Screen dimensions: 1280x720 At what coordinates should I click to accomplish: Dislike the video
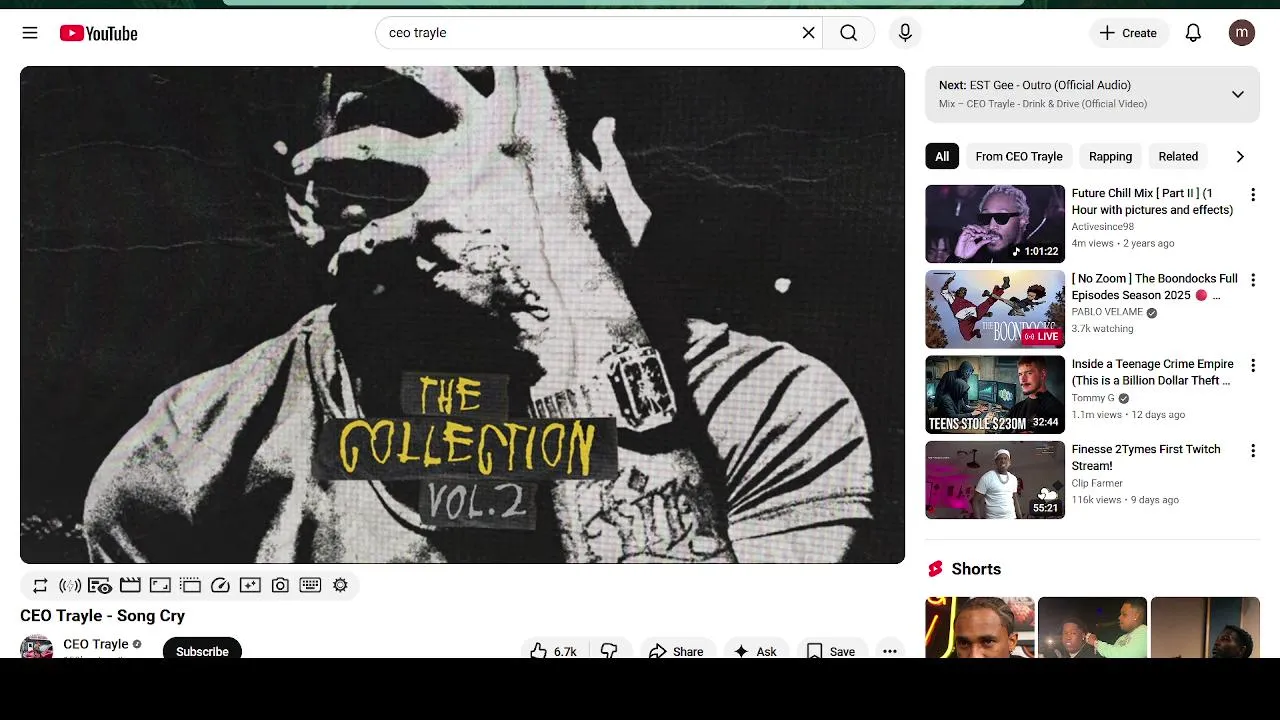tap(609, 650)
